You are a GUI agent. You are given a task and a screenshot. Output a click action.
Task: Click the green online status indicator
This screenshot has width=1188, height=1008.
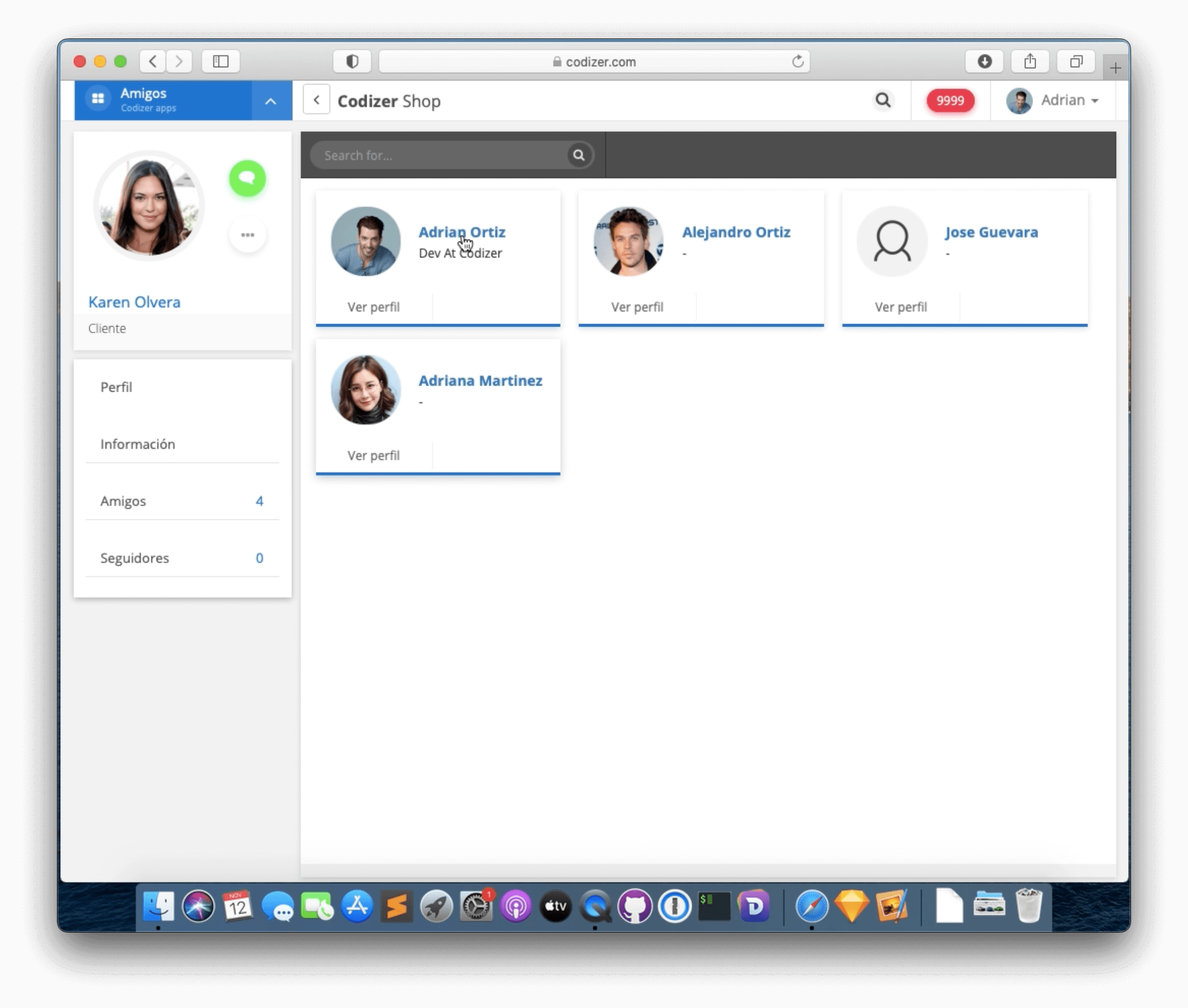coord(247,178)
